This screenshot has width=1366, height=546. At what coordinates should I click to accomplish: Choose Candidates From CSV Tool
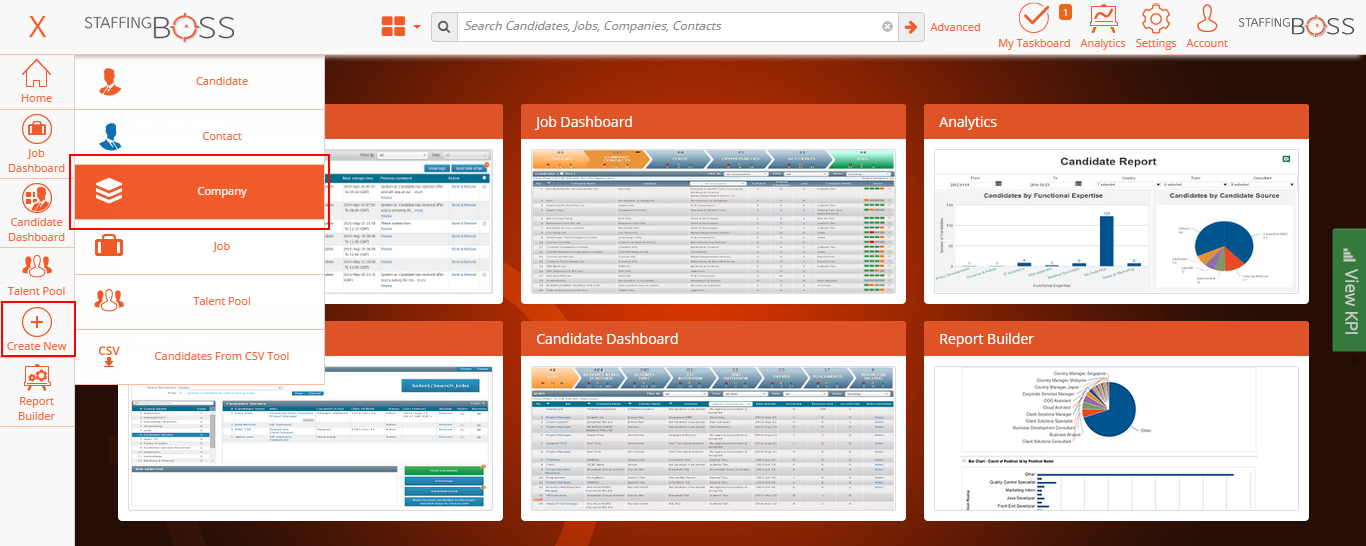coord(200,356)
